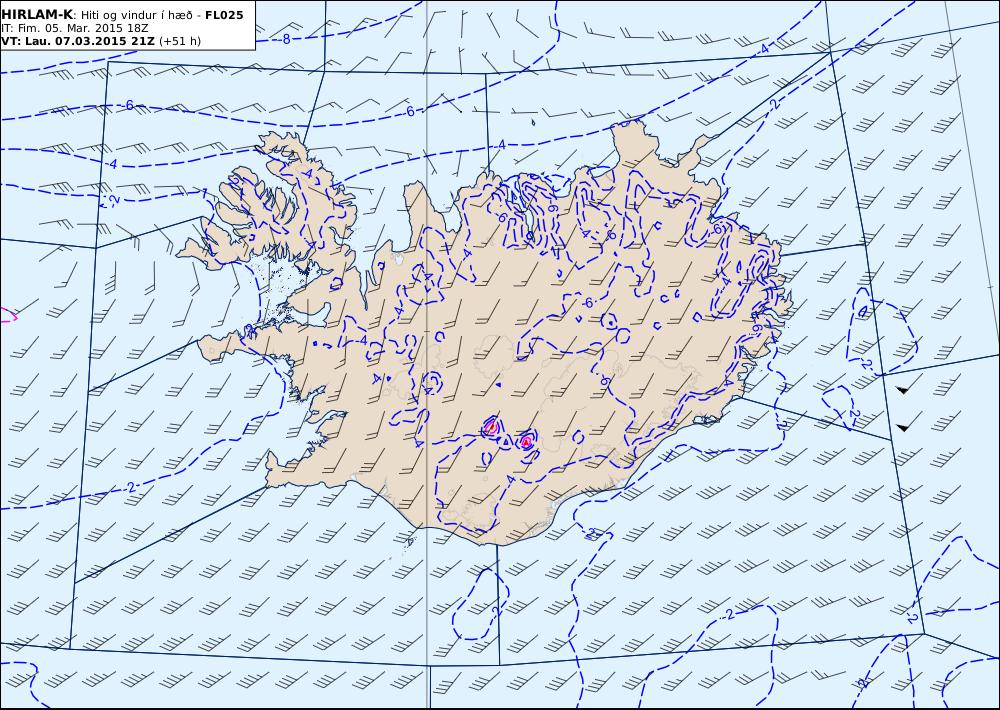The image size is (1000, 710).
Task: Select the FL025 flight level label
Action: point(224,15)
